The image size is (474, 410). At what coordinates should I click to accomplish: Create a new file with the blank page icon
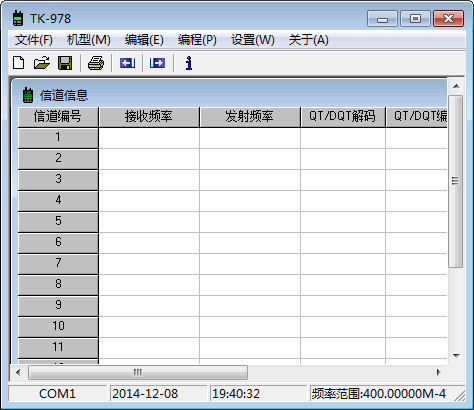pyautogui.click(x=19, y=63)
